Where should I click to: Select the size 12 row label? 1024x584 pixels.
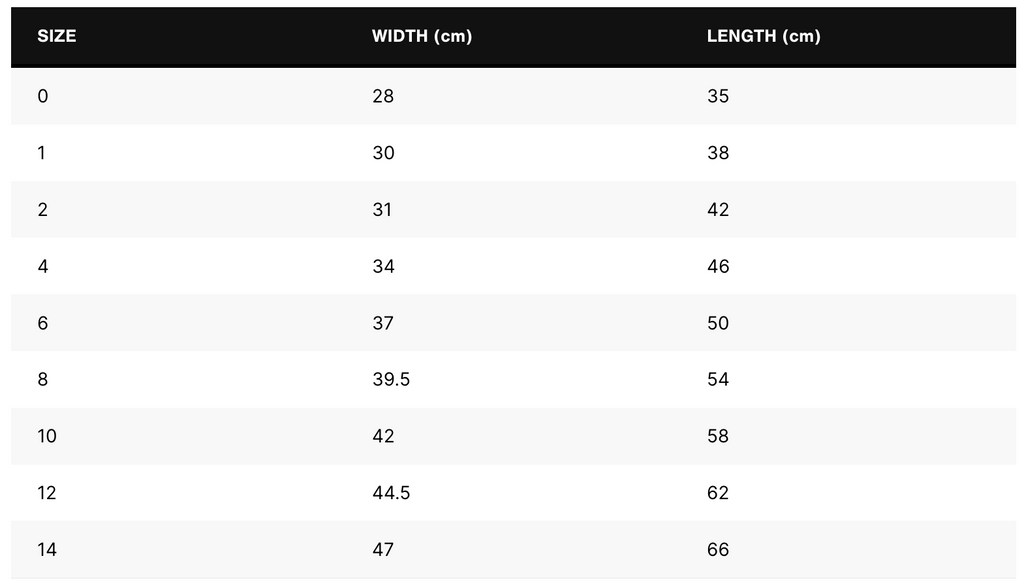pyautogui.click(x=47, y=493)
